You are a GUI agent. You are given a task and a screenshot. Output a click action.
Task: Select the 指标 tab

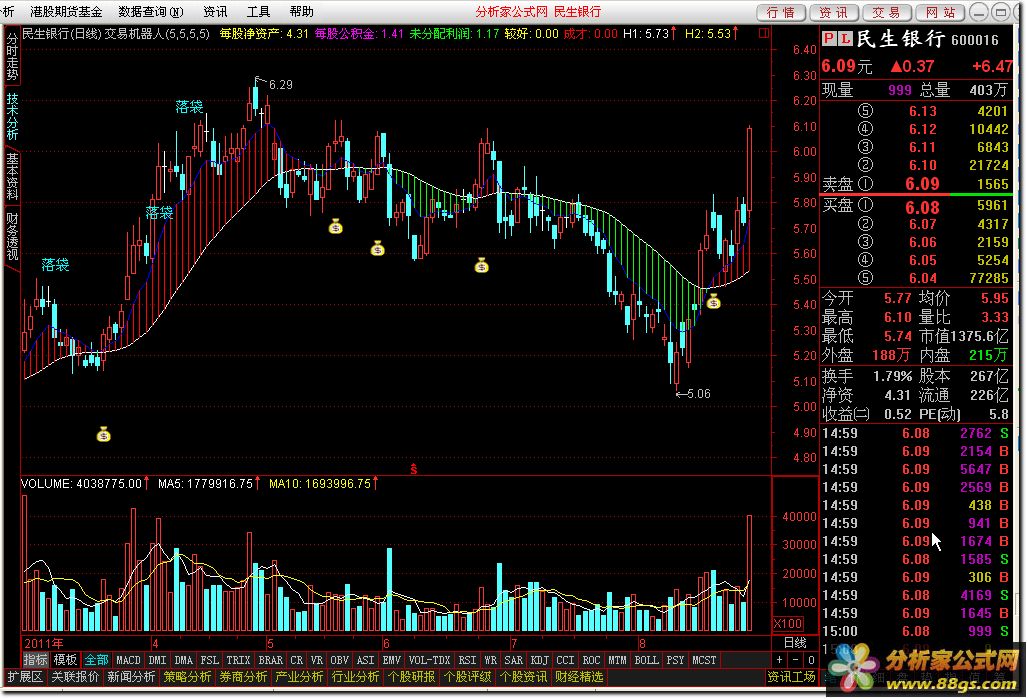tap(35, 660)
